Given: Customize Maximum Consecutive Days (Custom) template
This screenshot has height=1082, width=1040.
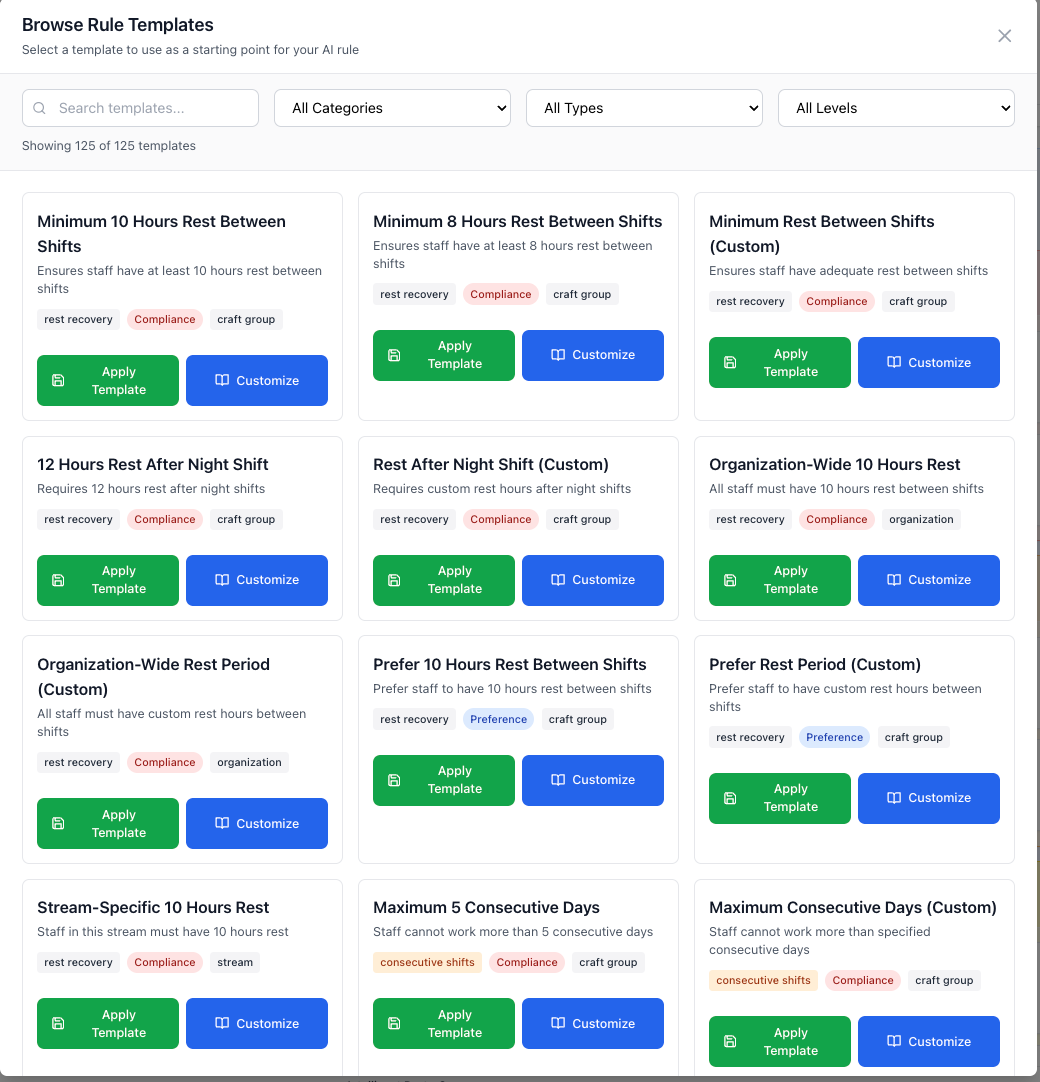Looking at the screenshot, I should click(929, 1041).
